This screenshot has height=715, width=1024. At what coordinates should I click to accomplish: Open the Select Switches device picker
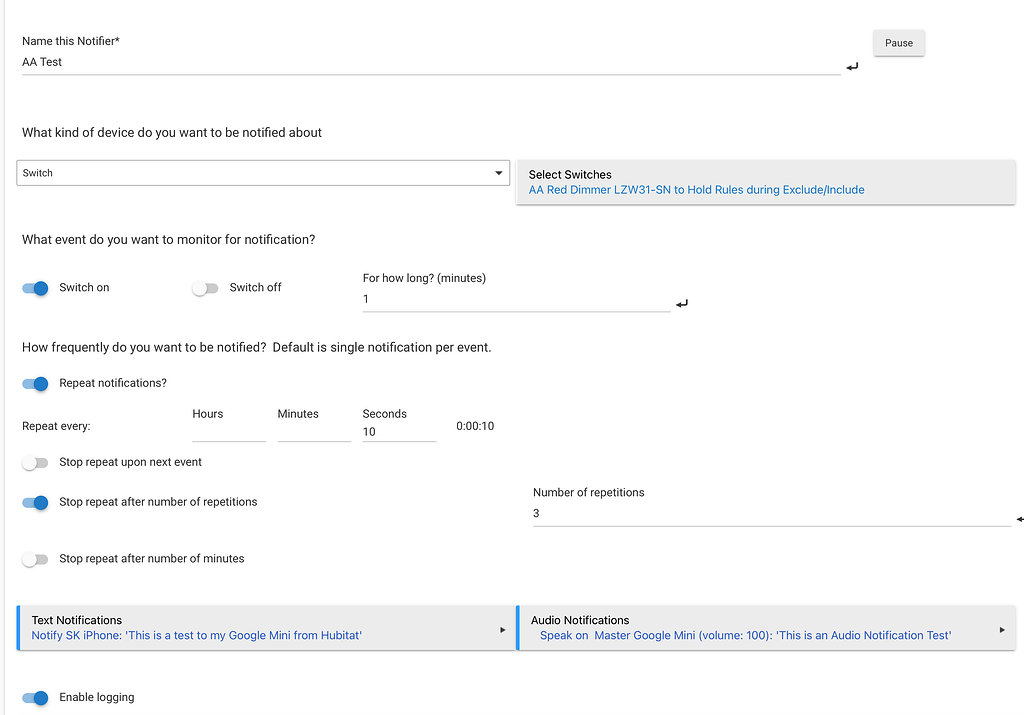(765, 182)
